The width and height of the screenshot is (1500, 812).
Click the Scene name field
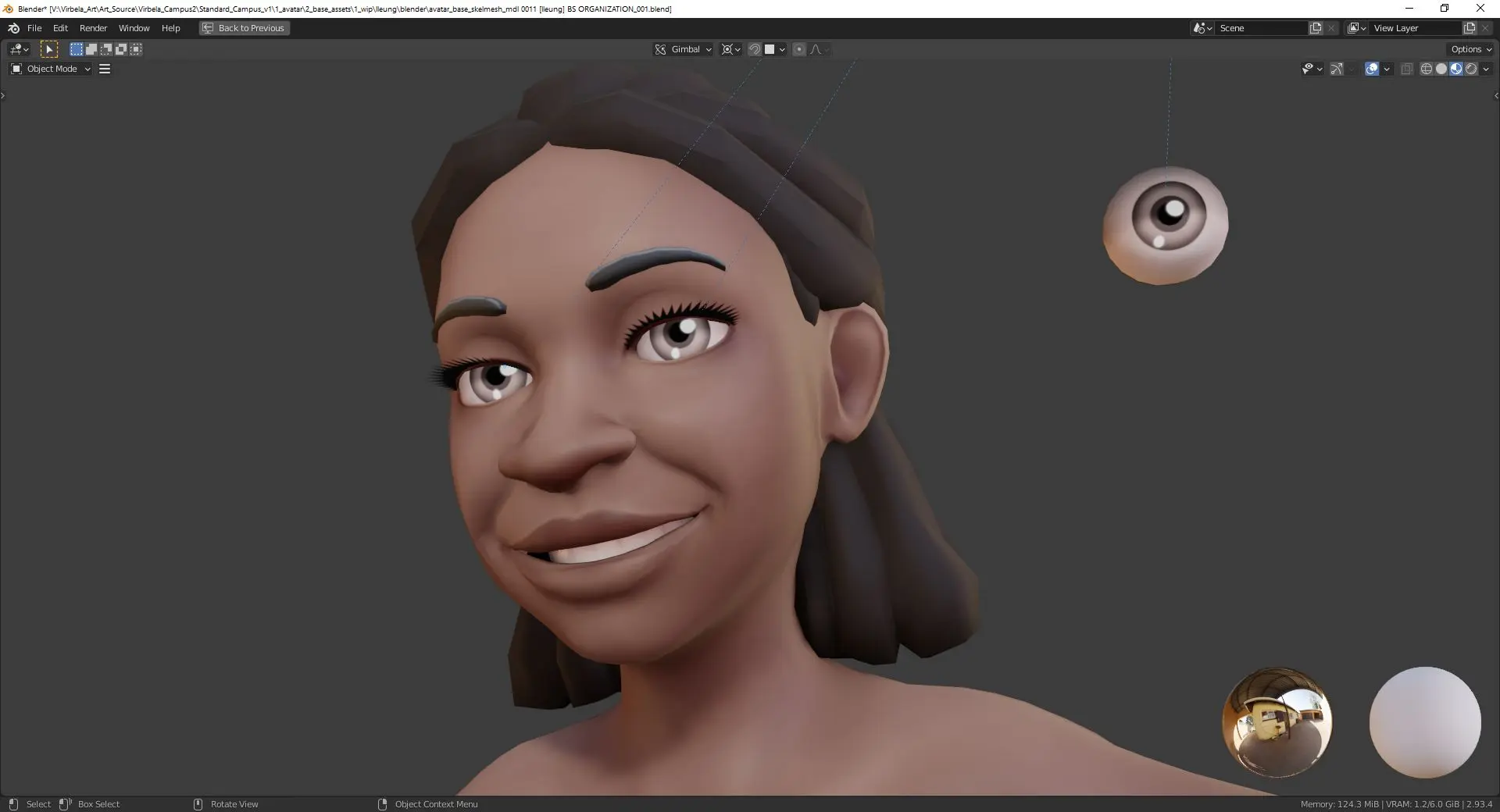tap(1261, 28)
